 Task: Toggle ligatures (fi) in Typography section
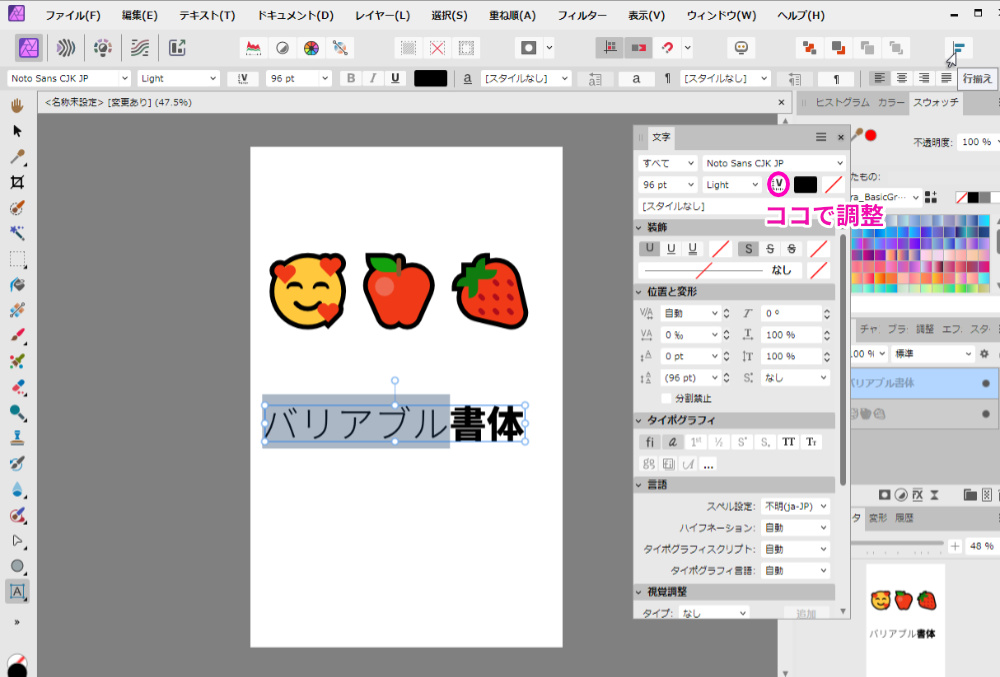point(649,441)
